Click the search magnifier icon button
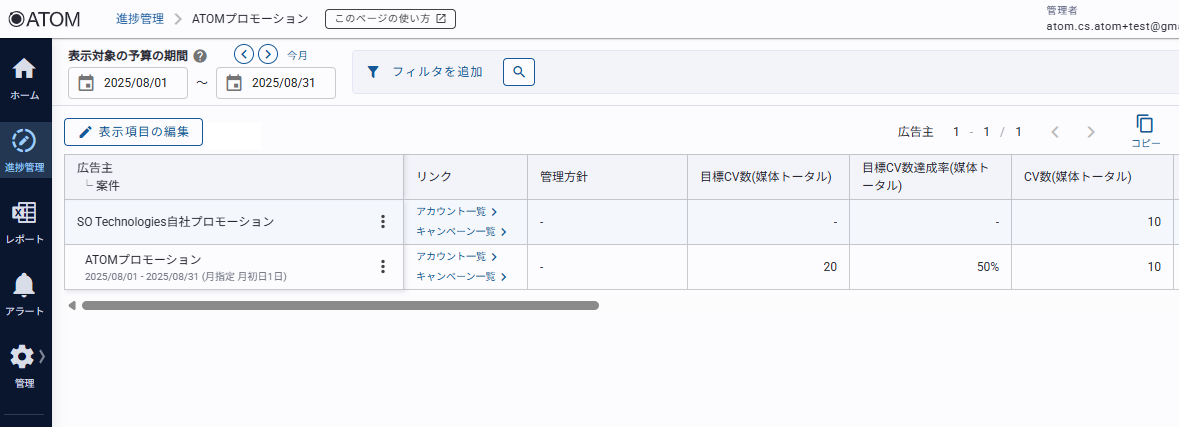1179x427 pixels. point(518,72)
